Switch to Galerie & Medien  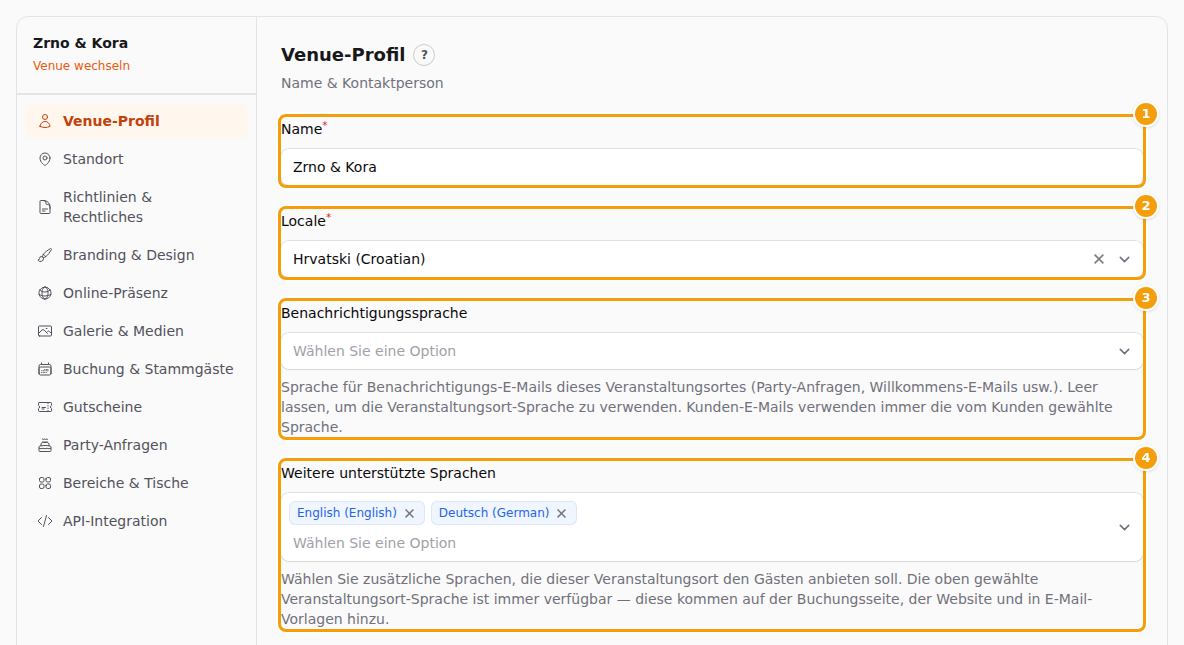(x=136, y=331)
